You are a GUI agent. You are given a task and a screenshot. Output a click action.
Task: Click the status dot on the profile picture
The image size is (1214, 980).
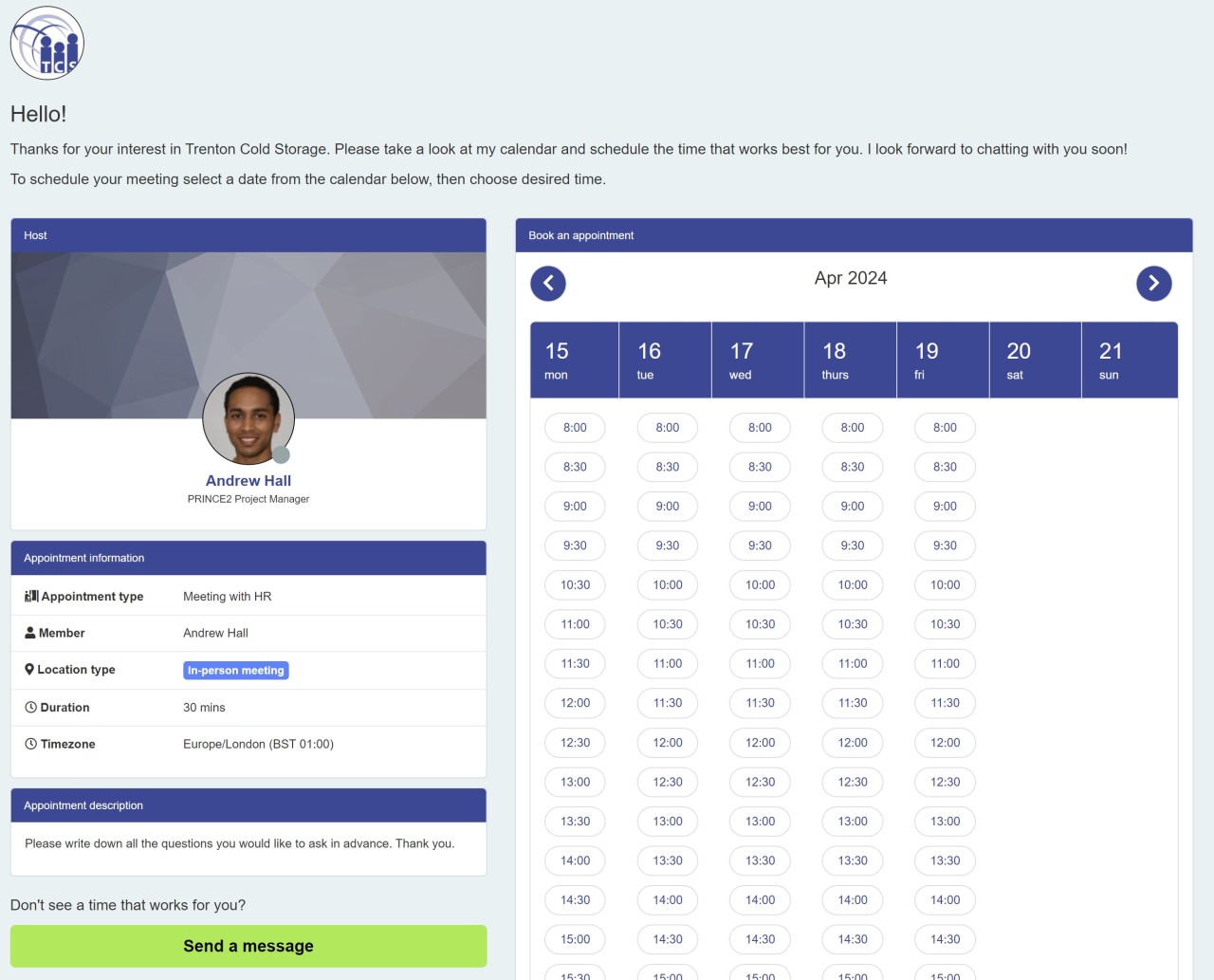[x=283, y=453]
